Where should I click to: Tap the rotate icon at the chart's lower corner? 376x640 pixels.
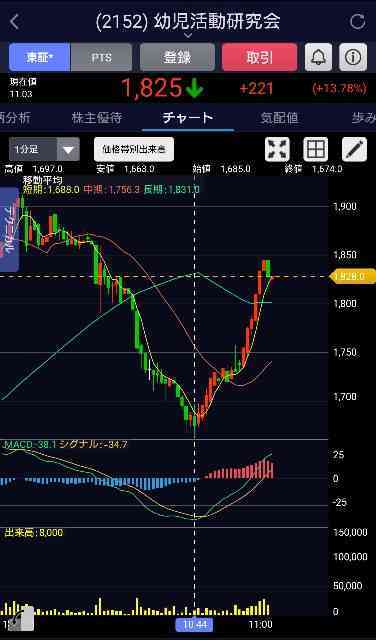pyautogui.click(x=21, y=619)
